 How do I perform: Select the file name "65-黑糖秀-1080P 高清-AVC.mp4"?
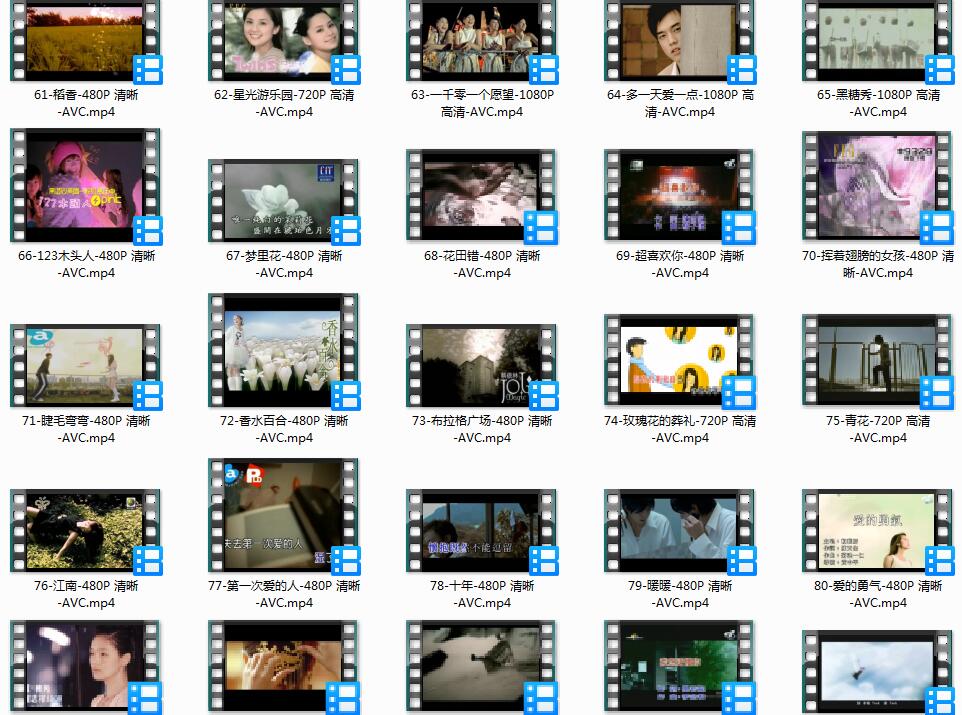coord(879,103)
